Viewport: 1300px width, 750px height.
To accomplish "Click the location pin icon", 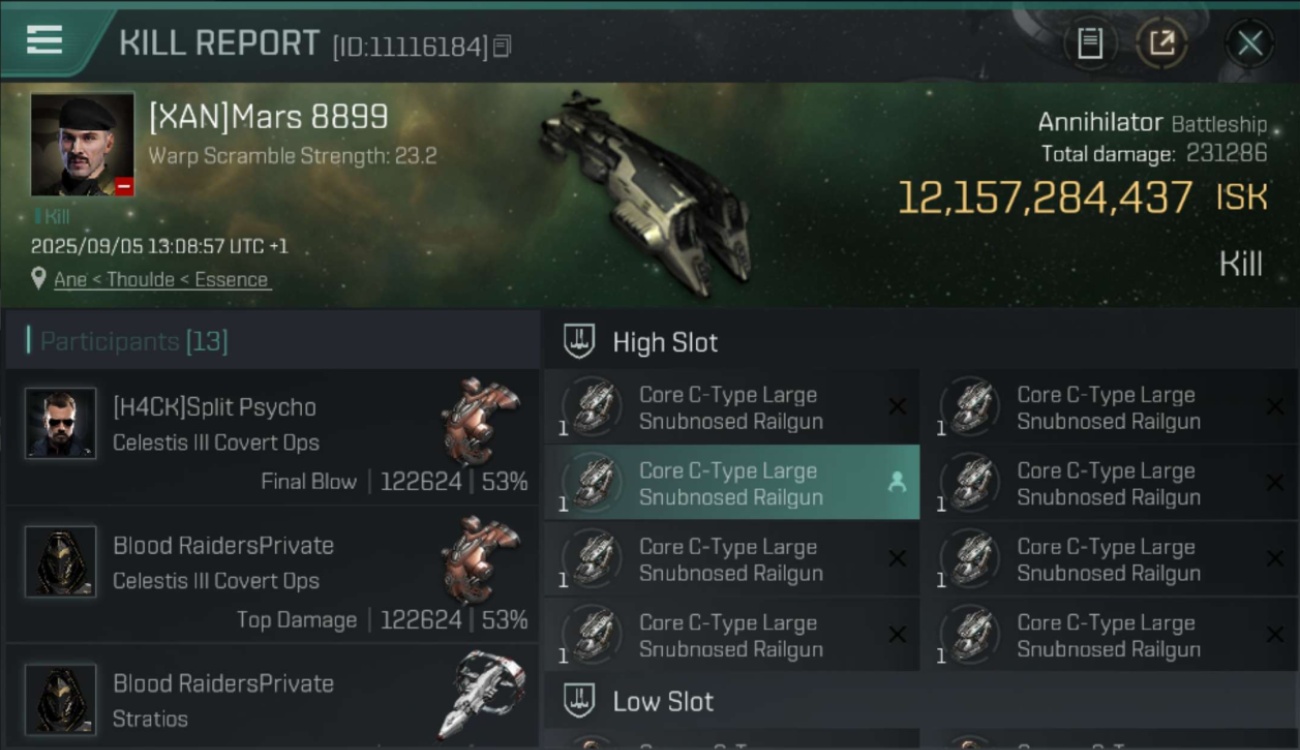I will pos(38,279).
